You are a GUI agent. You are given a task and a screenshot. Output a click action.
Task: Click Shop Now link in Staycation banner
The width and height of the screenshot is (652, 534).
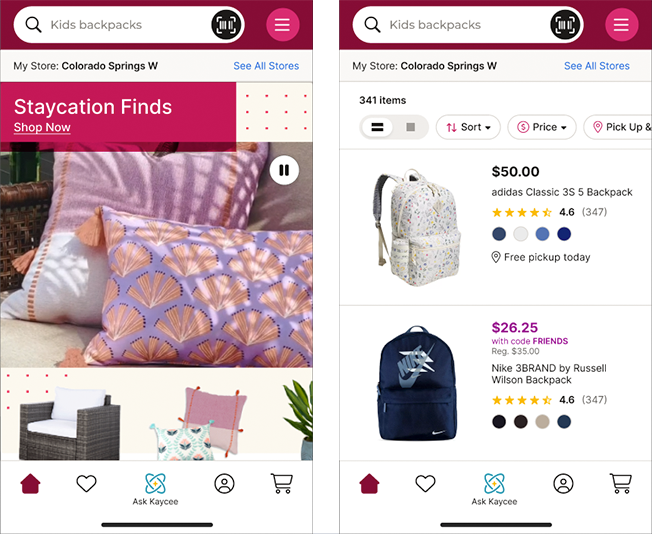pyautogui.click(x=42, y=127)
